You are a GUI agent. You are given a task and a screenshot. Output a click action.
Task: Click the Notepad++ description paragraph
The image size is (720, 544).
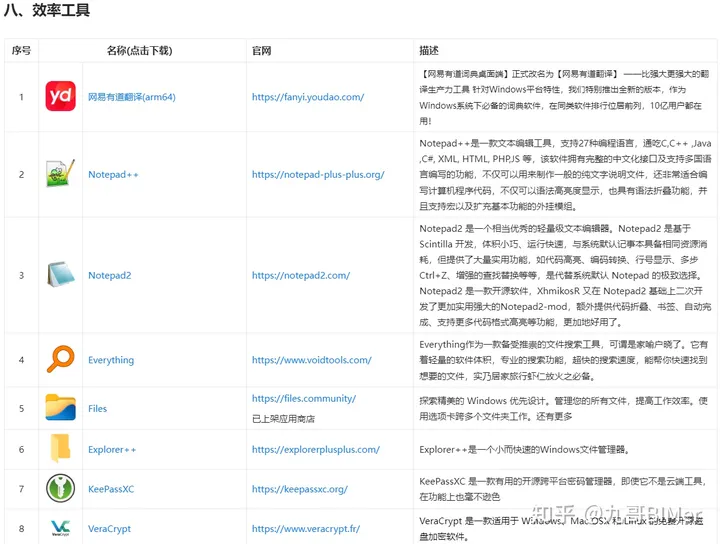pyautogui.click(x=565, y=174)
